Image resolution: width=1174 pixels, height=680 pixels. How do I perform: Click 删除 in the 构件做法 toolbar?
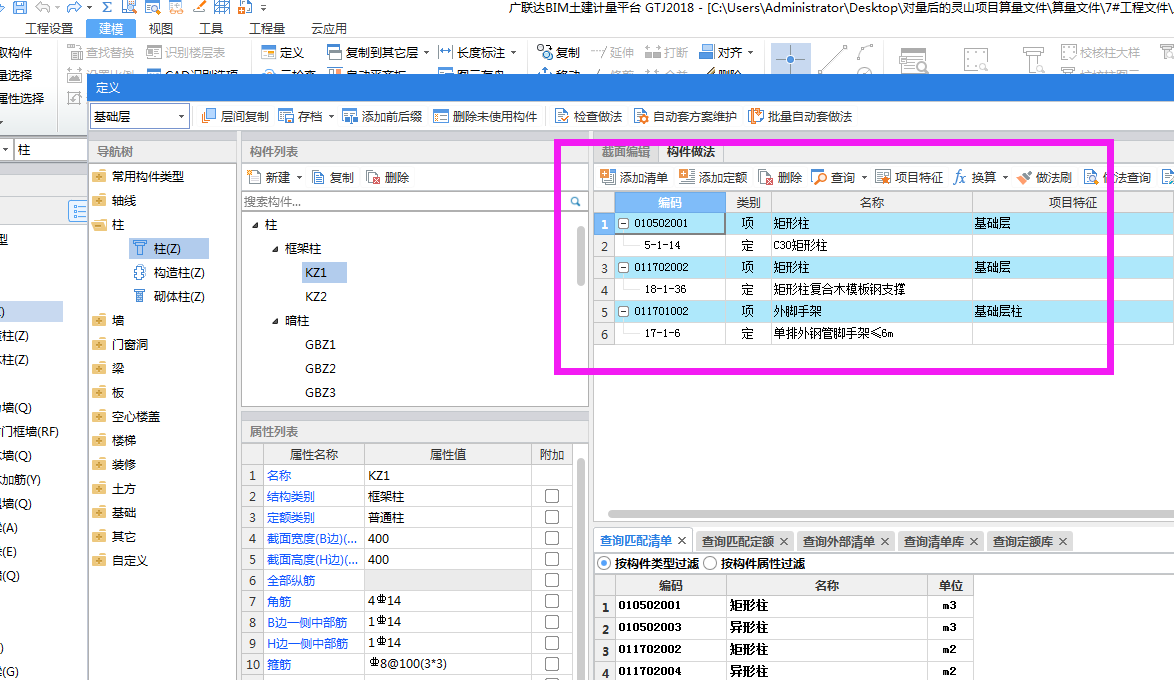click(780, 177)
